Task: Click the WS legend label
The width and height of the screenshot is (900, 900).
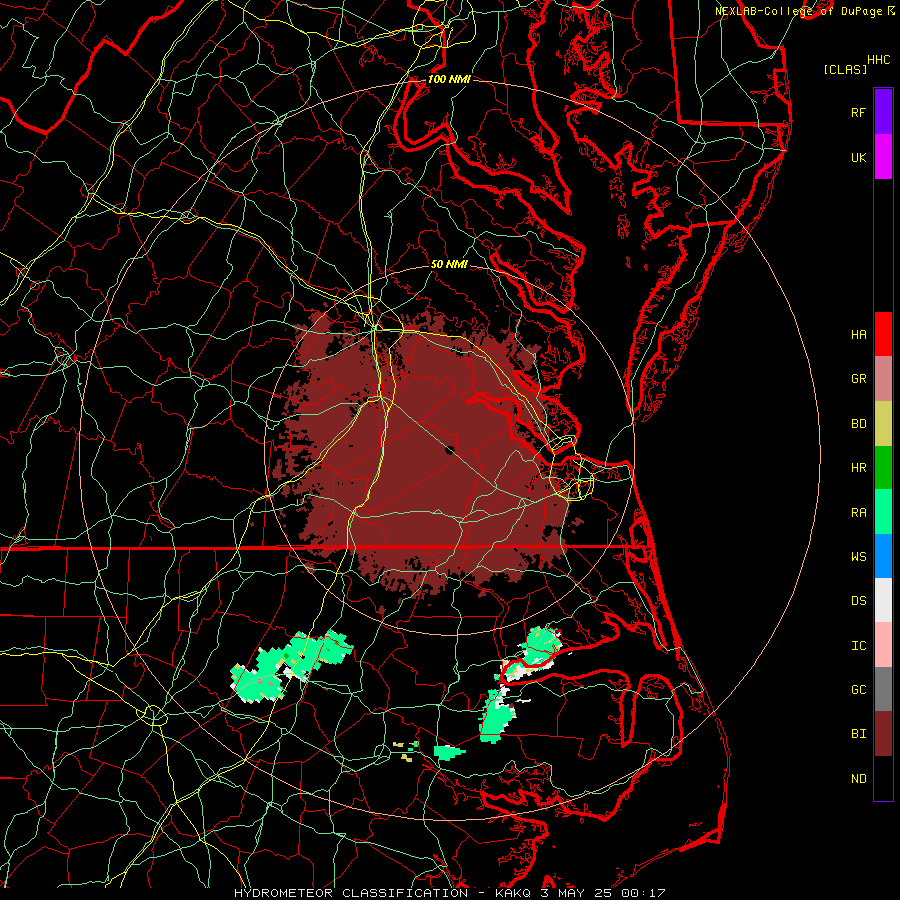Action: pos(858,556)
